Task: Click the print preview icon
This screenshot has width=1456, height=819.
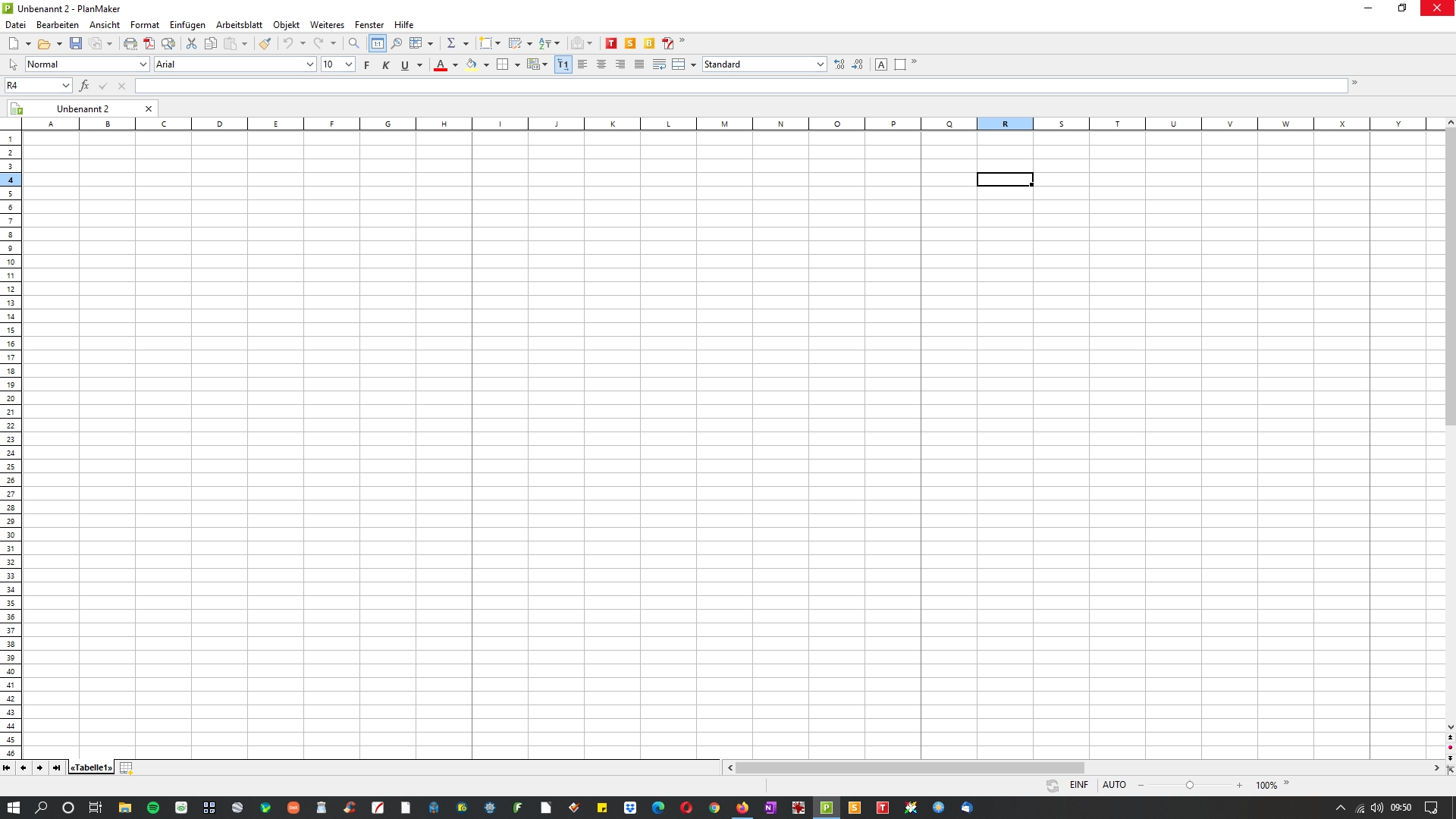Action: (x=168, y=43)
